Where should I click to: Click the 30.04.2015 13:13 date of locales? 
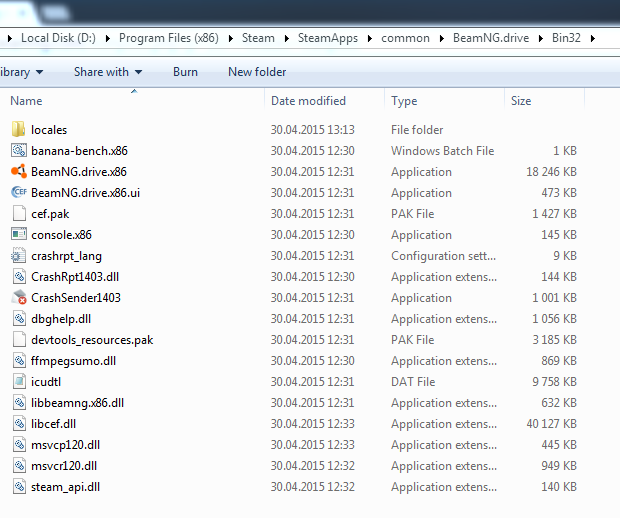coord(312,130)
